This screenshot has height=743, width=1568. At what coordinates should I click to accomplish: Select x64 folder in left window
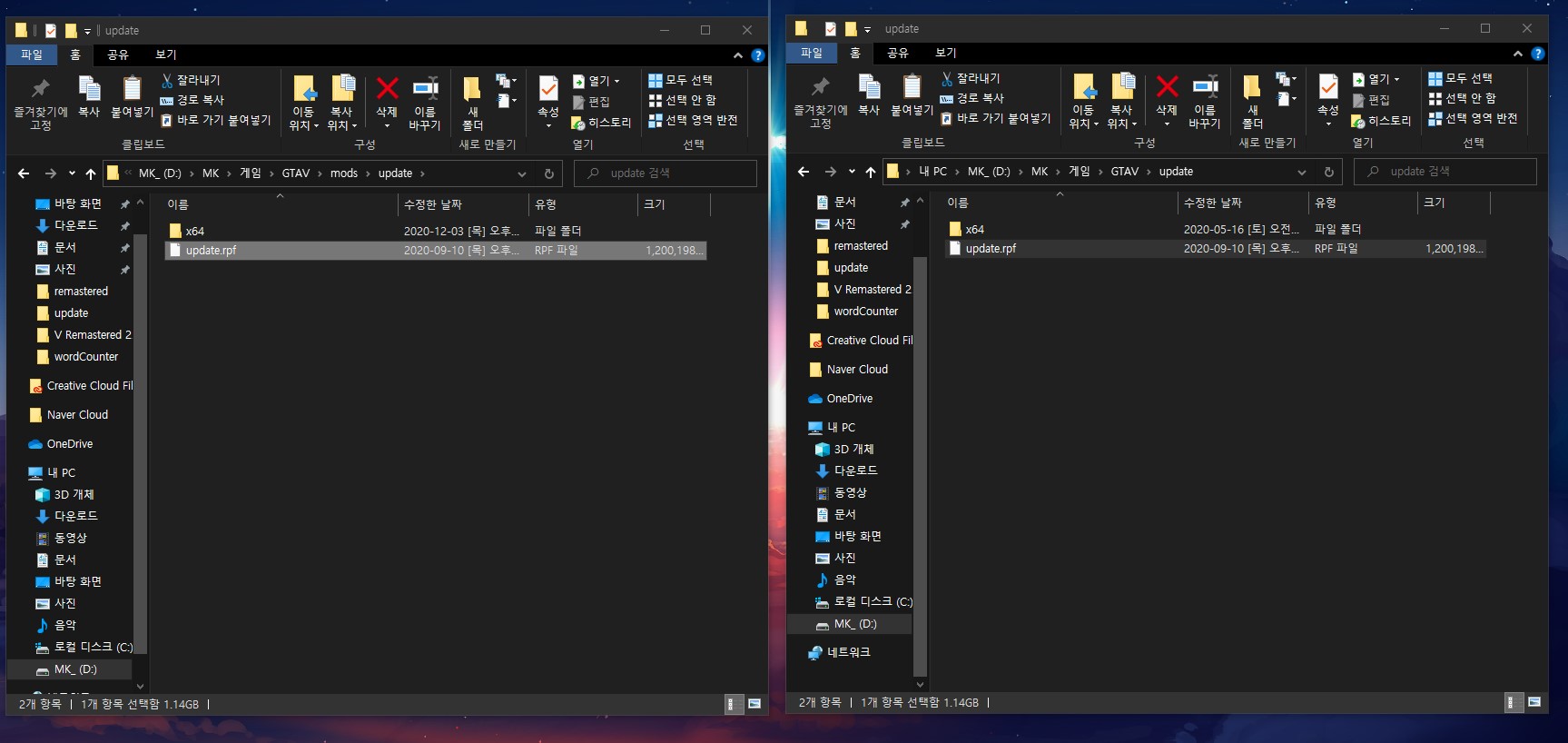(x=436, y=232)
